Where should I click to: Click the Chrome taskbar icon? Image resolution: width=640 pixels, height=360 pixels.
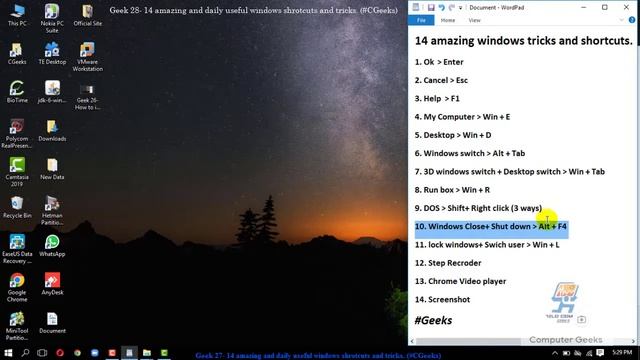click(x=77, y=353)
